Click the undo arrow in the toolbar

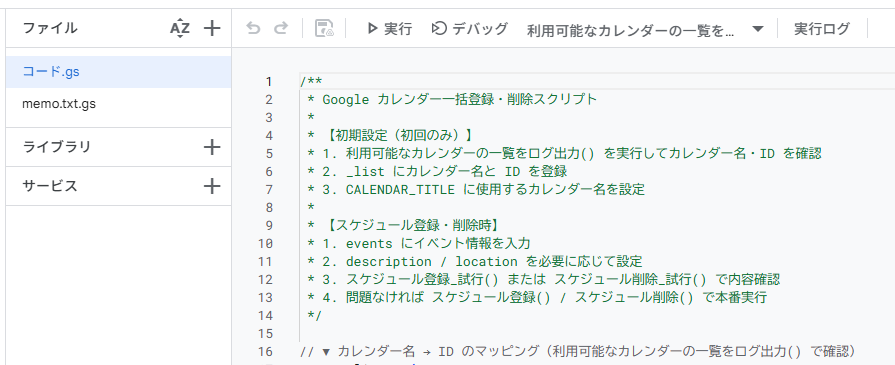tap(253, 29)
